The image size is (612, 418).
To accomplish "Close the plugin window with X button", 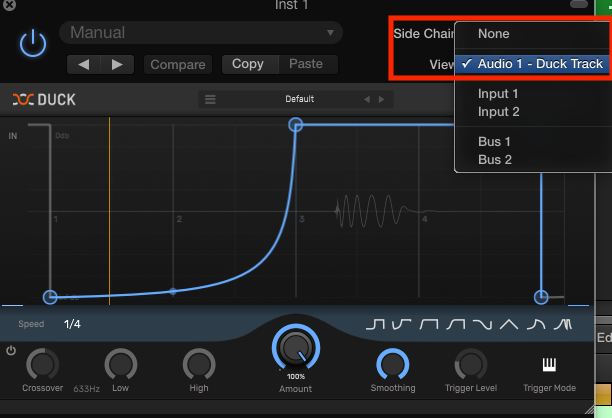I will pos(9,5).
